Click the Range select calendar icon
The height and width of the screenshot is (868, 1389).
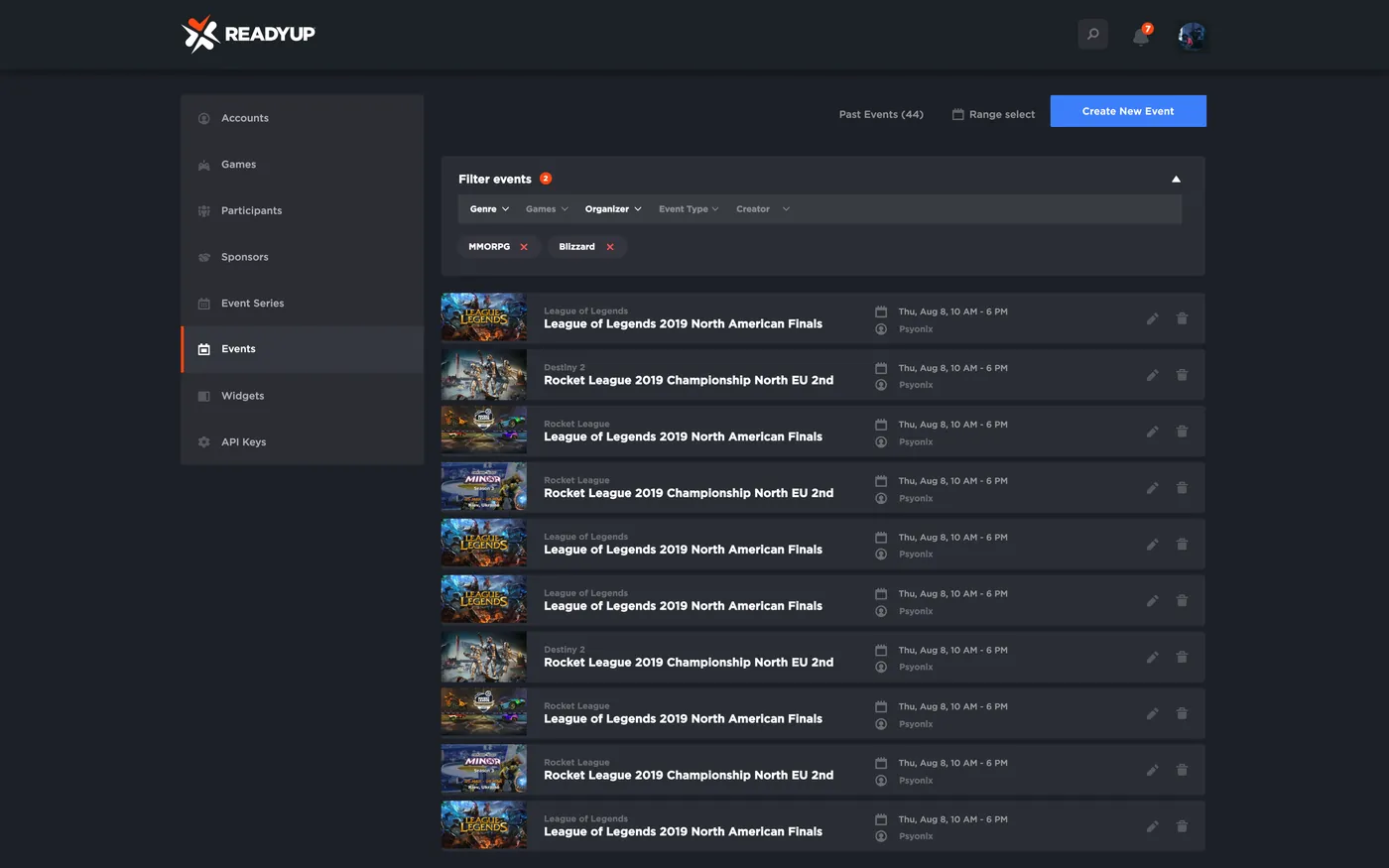958,114
